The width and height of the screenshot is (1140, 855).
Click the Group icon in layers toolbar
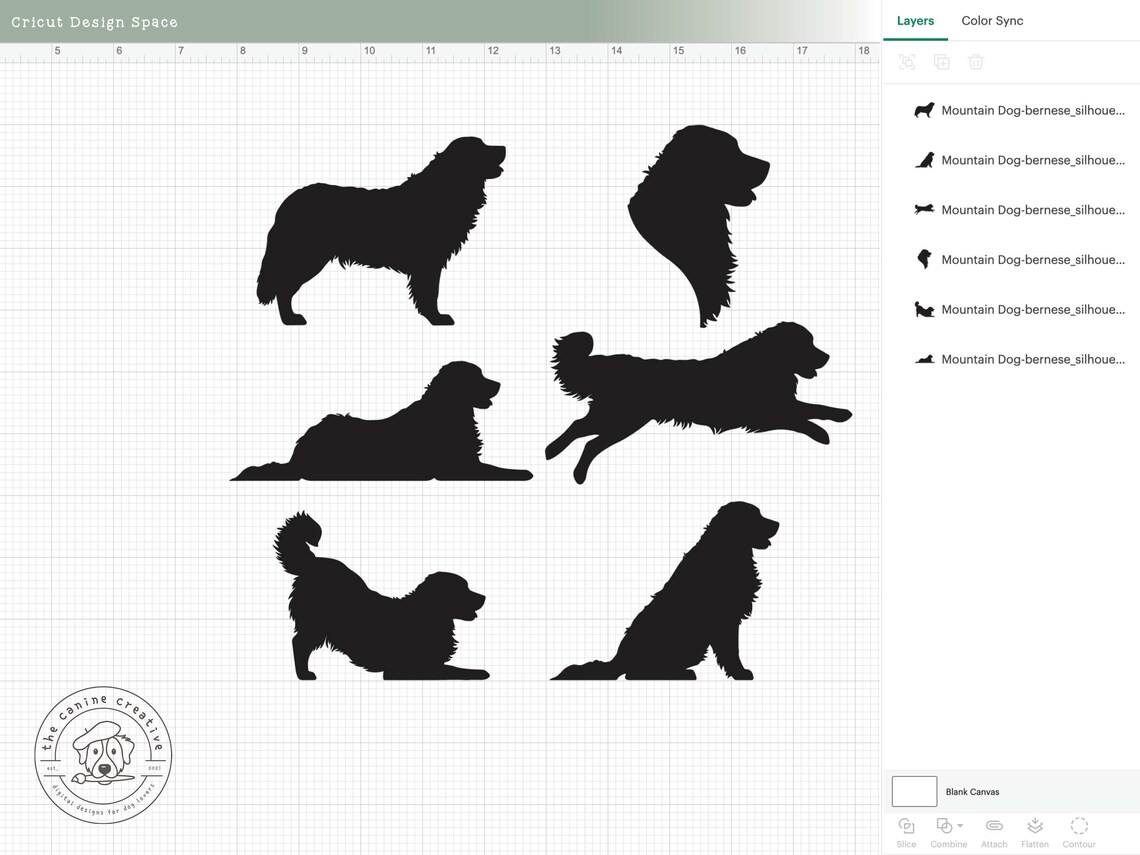907,62
